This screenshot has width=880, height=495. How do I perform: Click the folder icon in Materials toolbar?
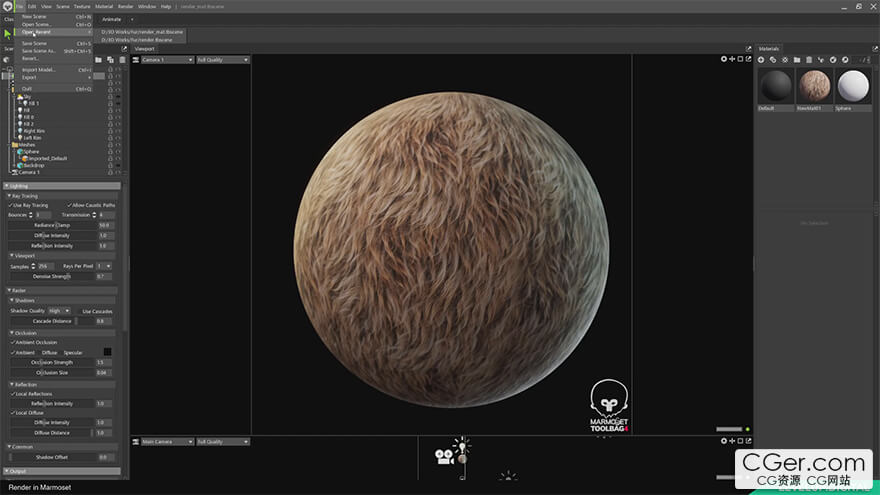(797, 60)
